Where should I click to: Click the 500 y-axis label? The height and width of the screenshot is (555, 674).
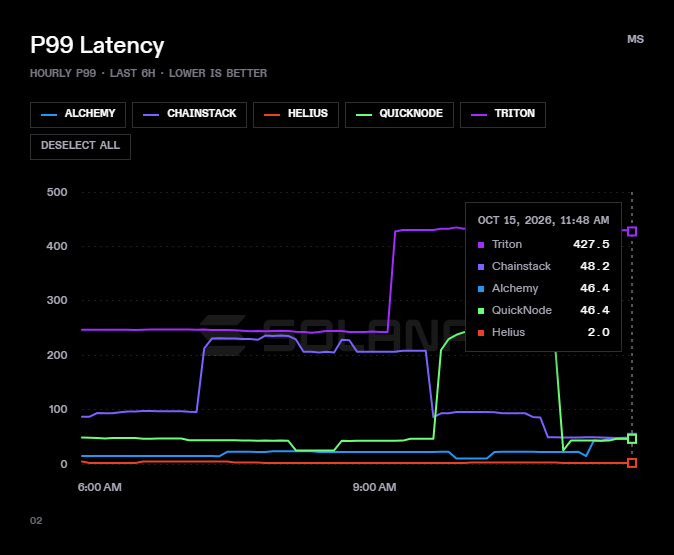click(57, 192)
